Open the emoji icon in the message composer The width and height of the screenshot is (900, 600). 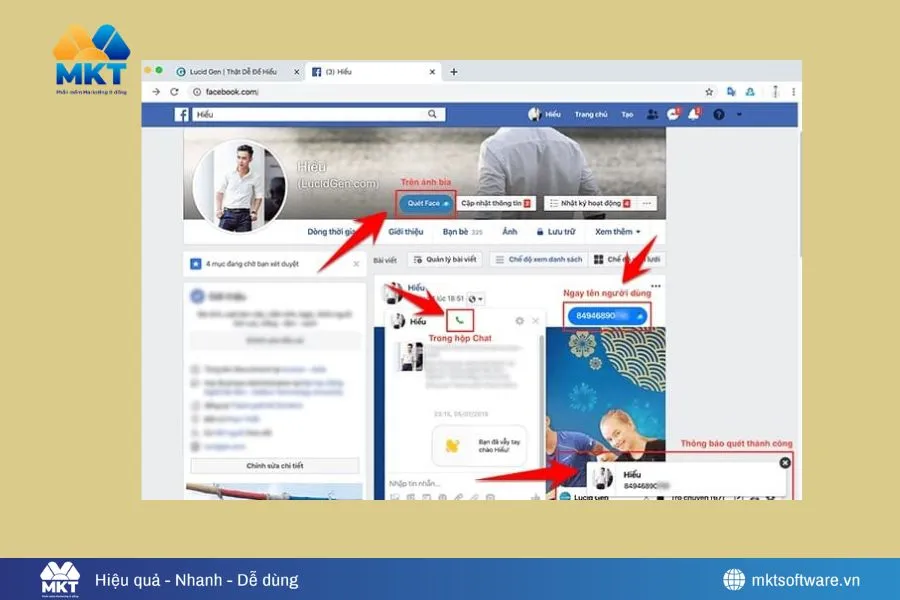pyautogui.click(x=489, y=496)
